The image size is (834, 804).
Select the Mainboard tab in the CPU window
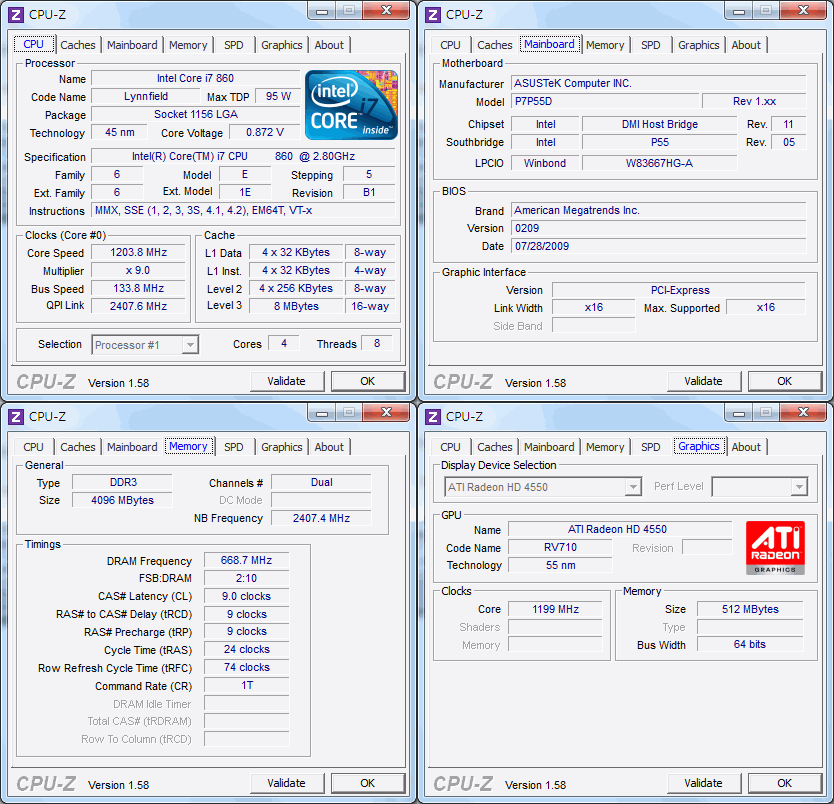132,45
